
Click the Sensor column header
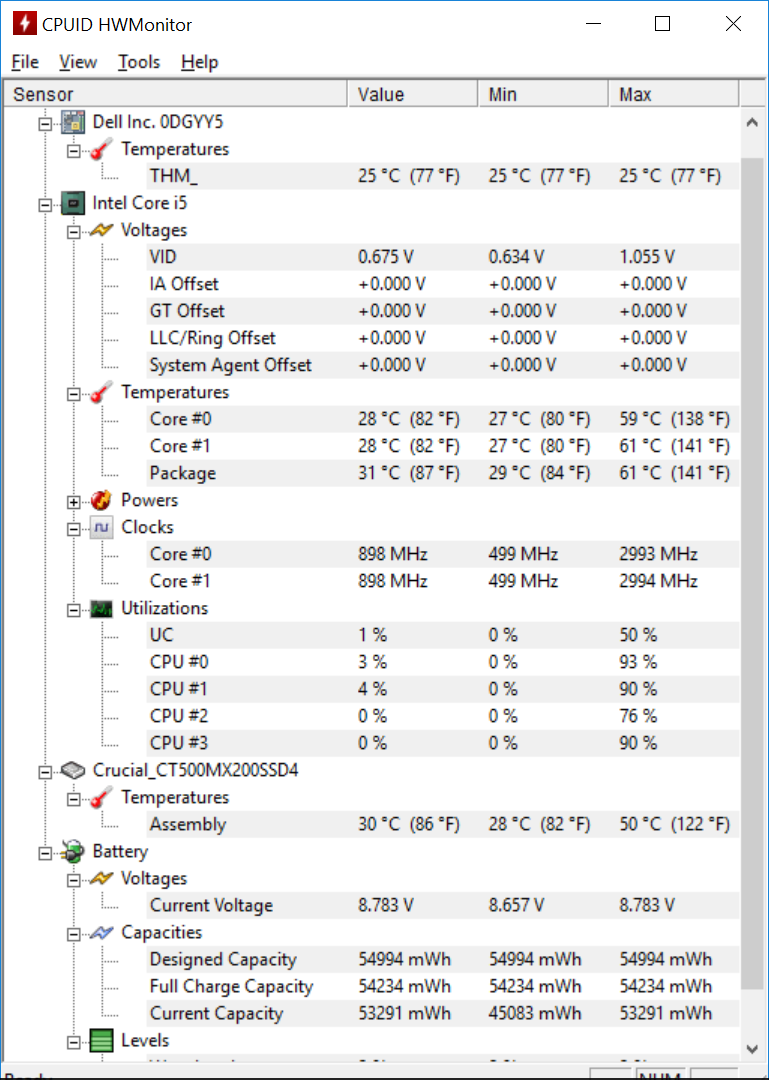(x=175, y=94)
